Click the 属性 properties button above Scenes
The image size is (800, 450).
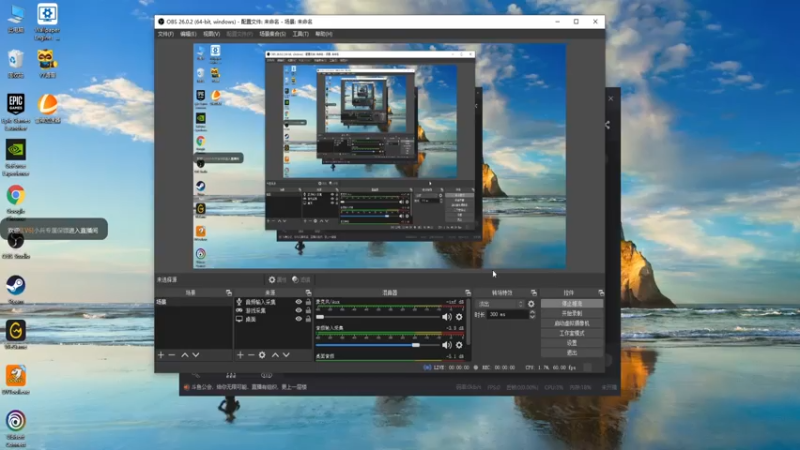pyautogui.click(x=278, y=280)
